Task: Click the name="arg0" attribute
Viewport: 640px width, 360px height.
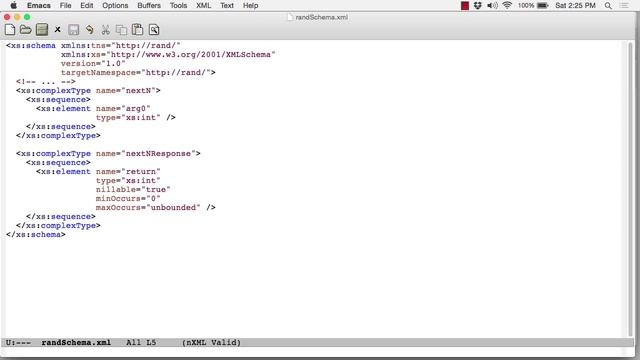Action: 123,109
